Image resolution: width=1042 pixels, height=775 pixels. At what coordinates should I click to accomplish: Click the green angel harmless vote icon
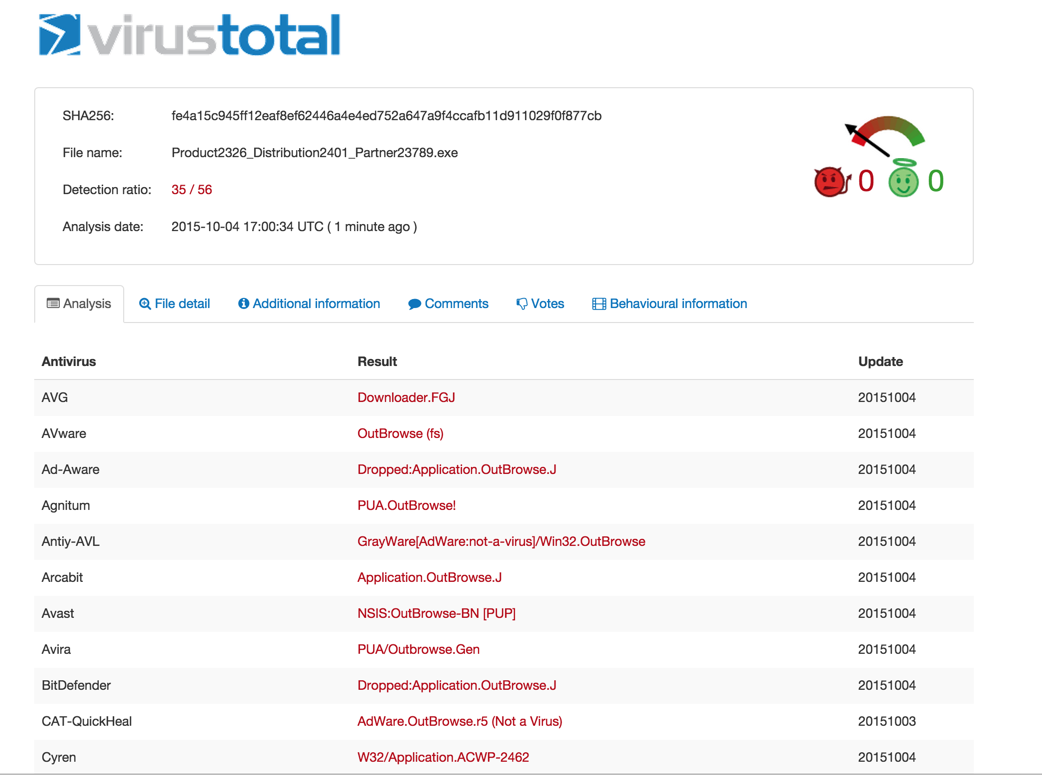(904, 178)
